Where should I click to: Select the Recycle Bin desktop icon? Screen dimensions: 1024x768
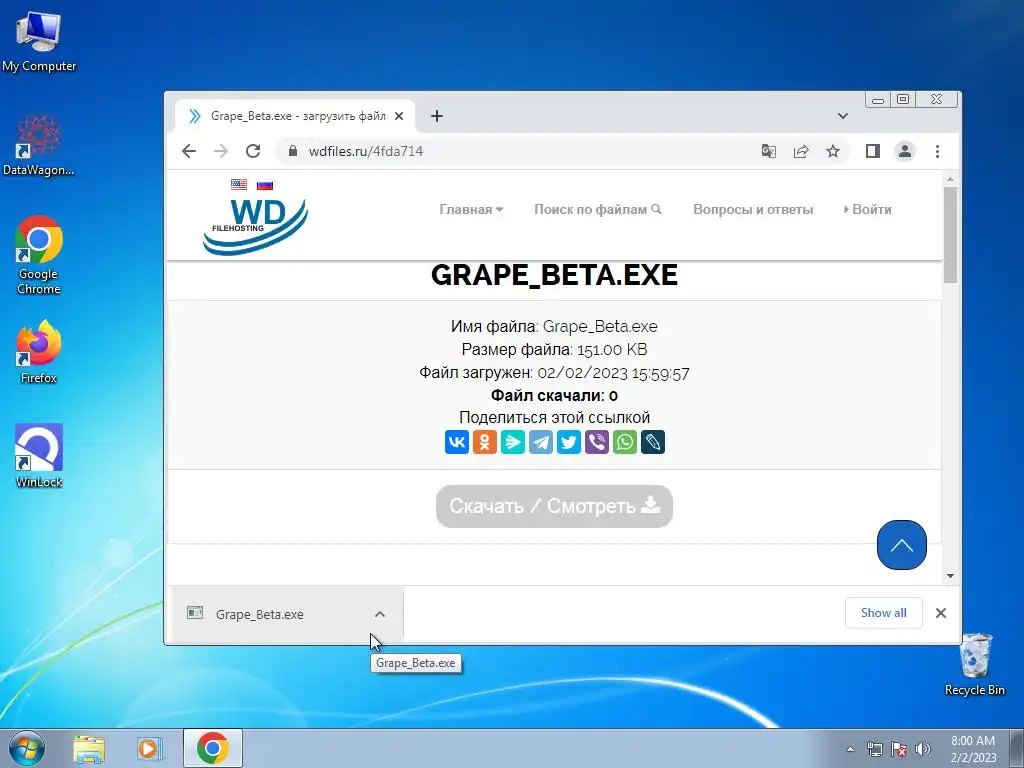point(975,664)
